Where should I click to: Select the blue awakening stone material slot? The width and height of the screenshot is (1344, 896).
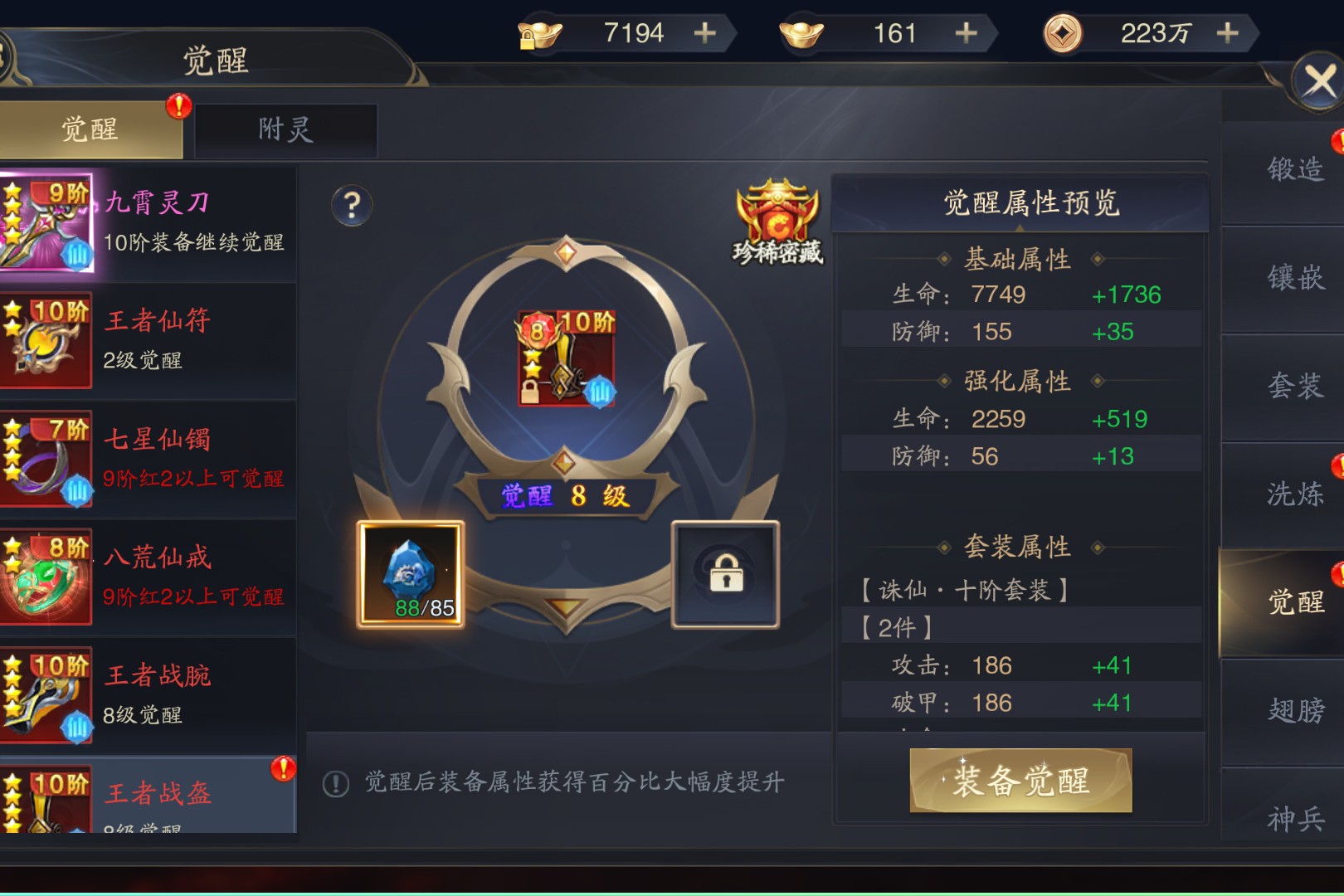pyautogui.click(x=411, y=574)
